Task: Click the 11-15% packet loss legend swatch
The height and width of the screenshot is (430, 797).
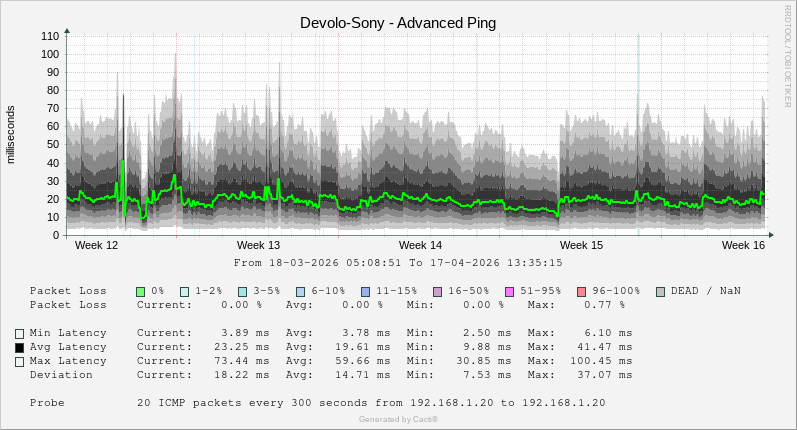Action: [366, 291]
